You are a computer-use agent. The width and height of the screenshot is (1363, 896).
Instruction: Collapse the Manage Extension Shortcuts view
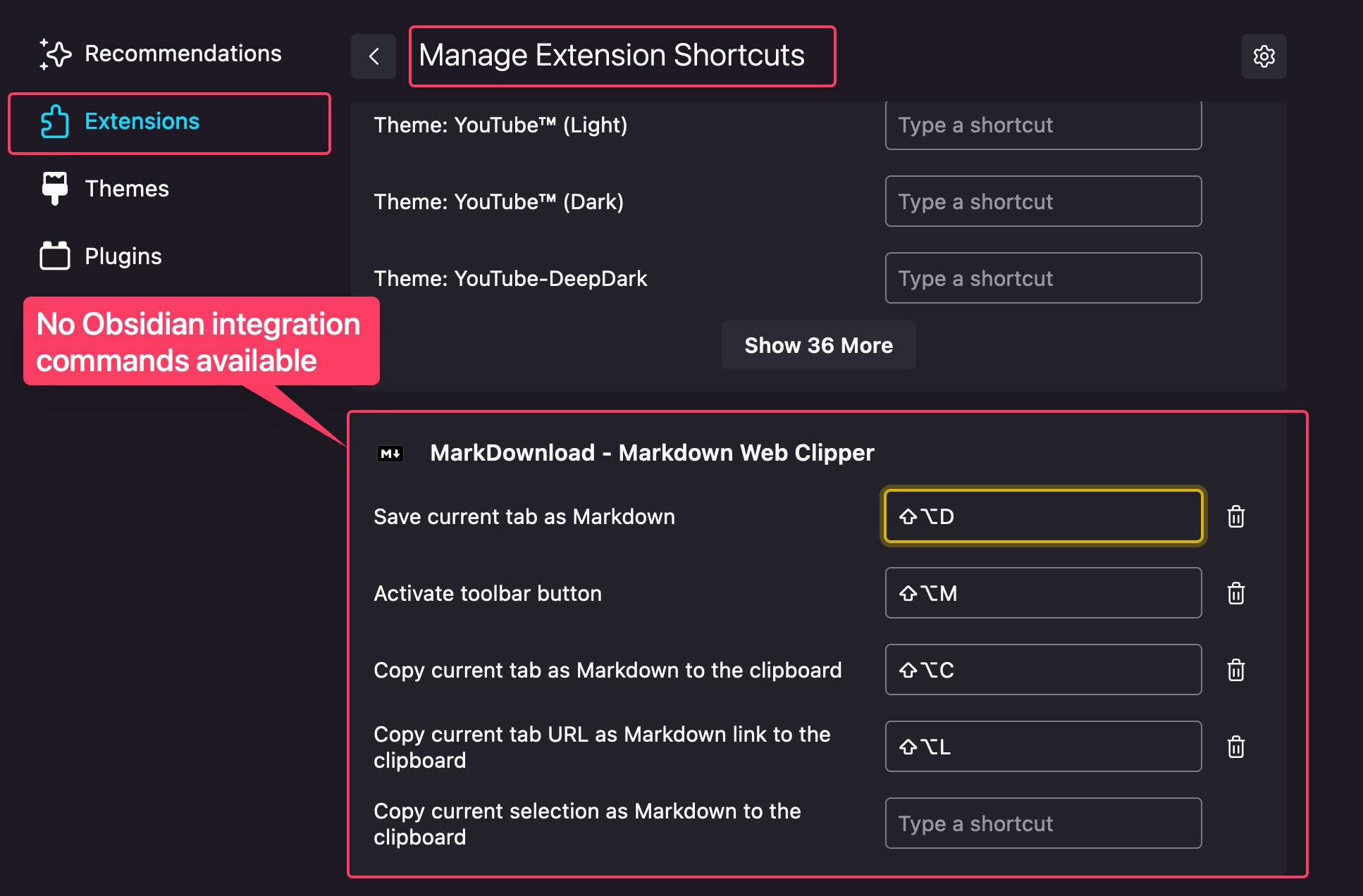pyautogui.click(x=373, y=56)
